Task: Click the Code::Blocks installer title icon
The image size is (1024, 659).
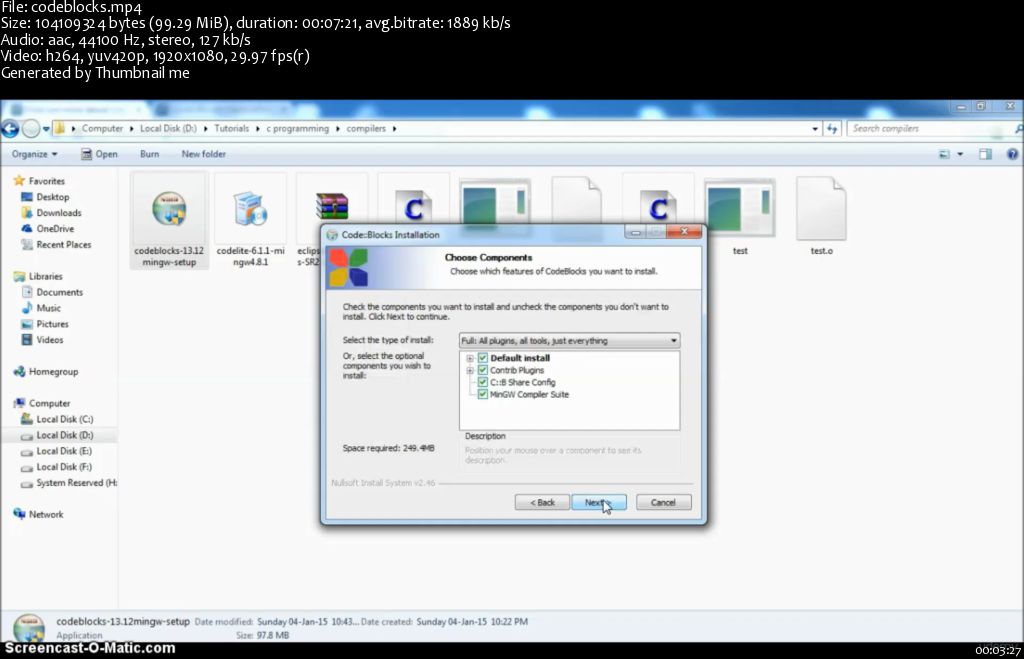Action: (x=332, y=234)
